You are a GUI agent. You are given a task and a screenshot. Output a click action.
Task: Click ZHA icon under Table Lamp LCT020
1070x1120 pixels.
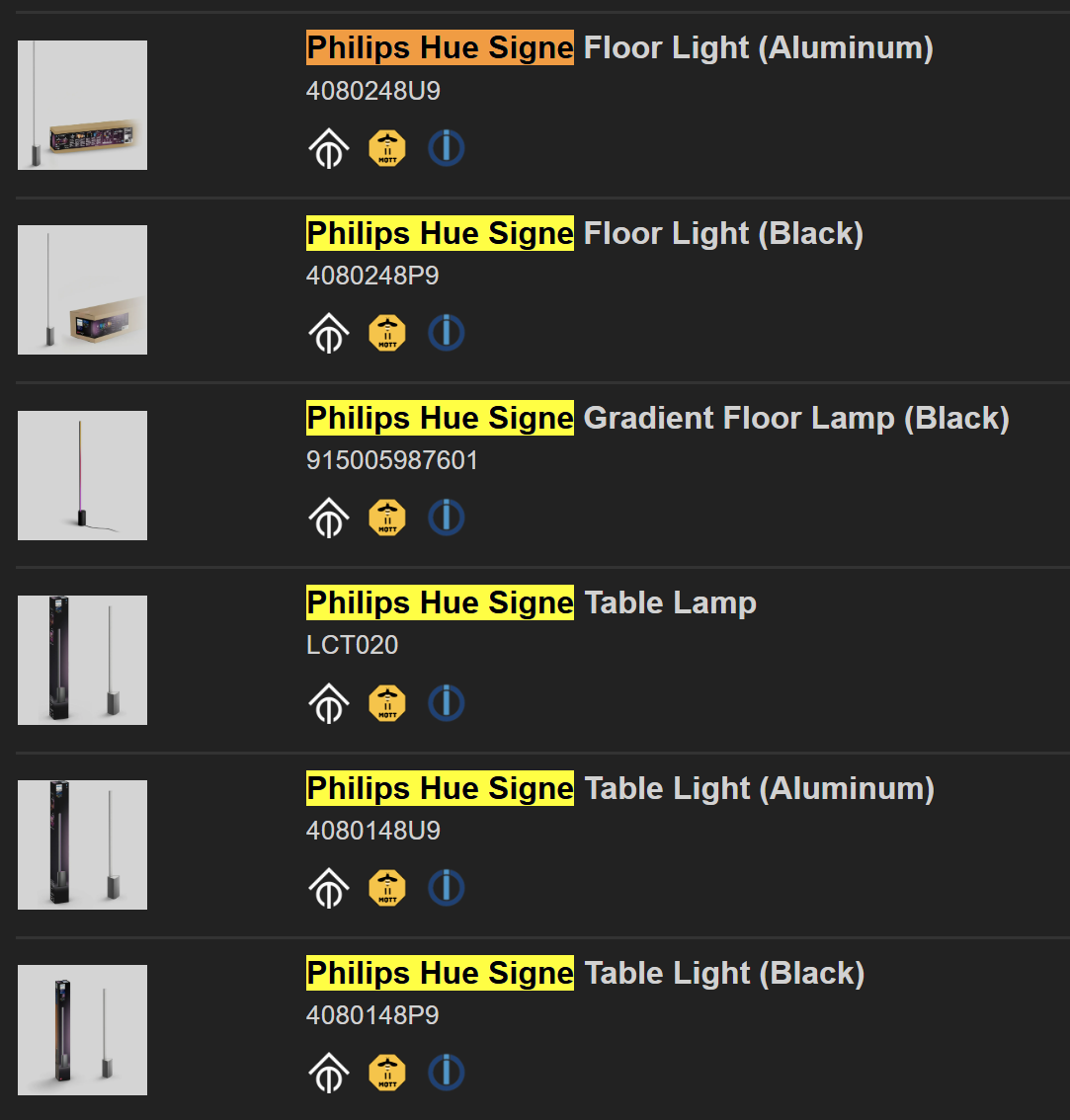click(329, 703)
